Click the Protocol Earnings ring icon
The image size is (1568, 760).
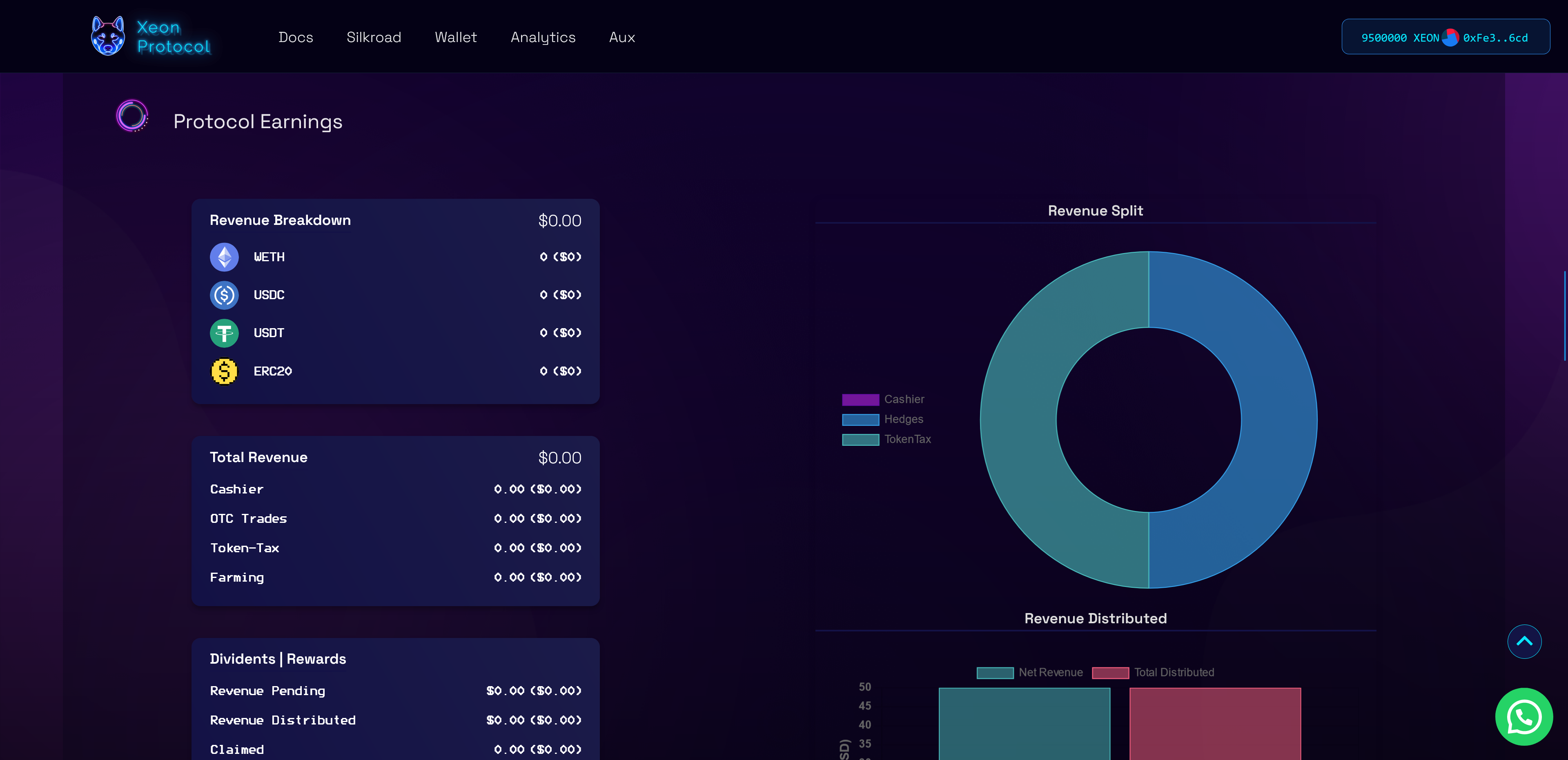[x=132, y=116]
